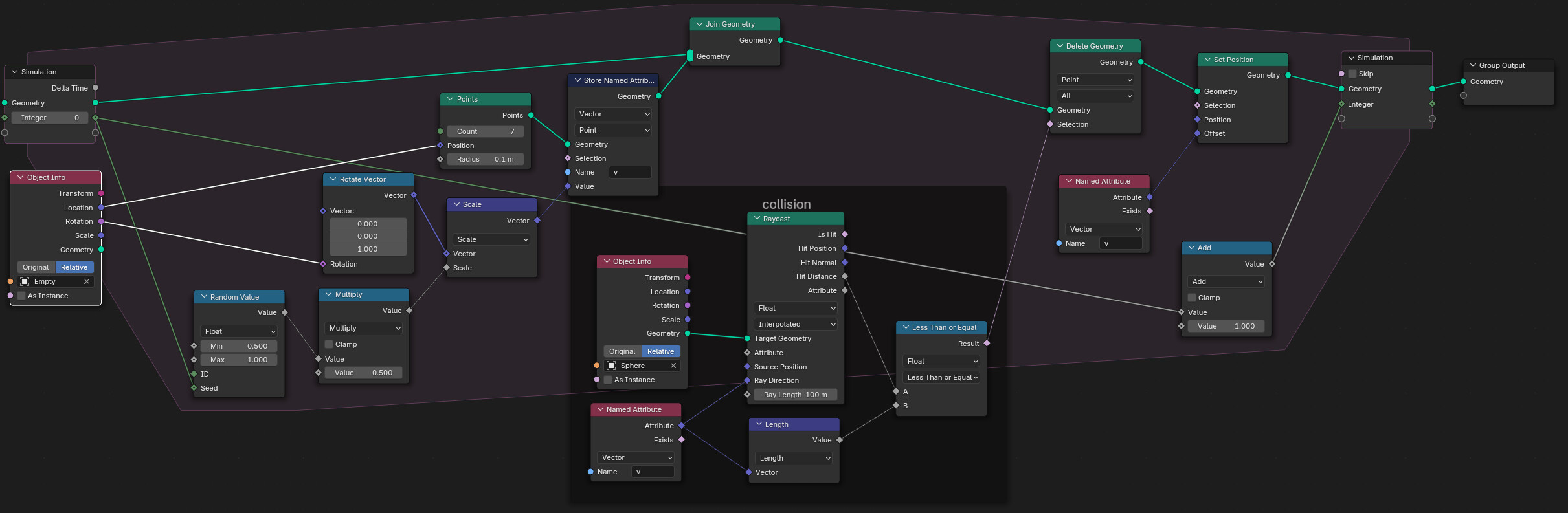Open the Interpolated mapping dropdown in Raycast
Image resolution: width=1568 pixels, height=513 pixels.
coord(796,324)
